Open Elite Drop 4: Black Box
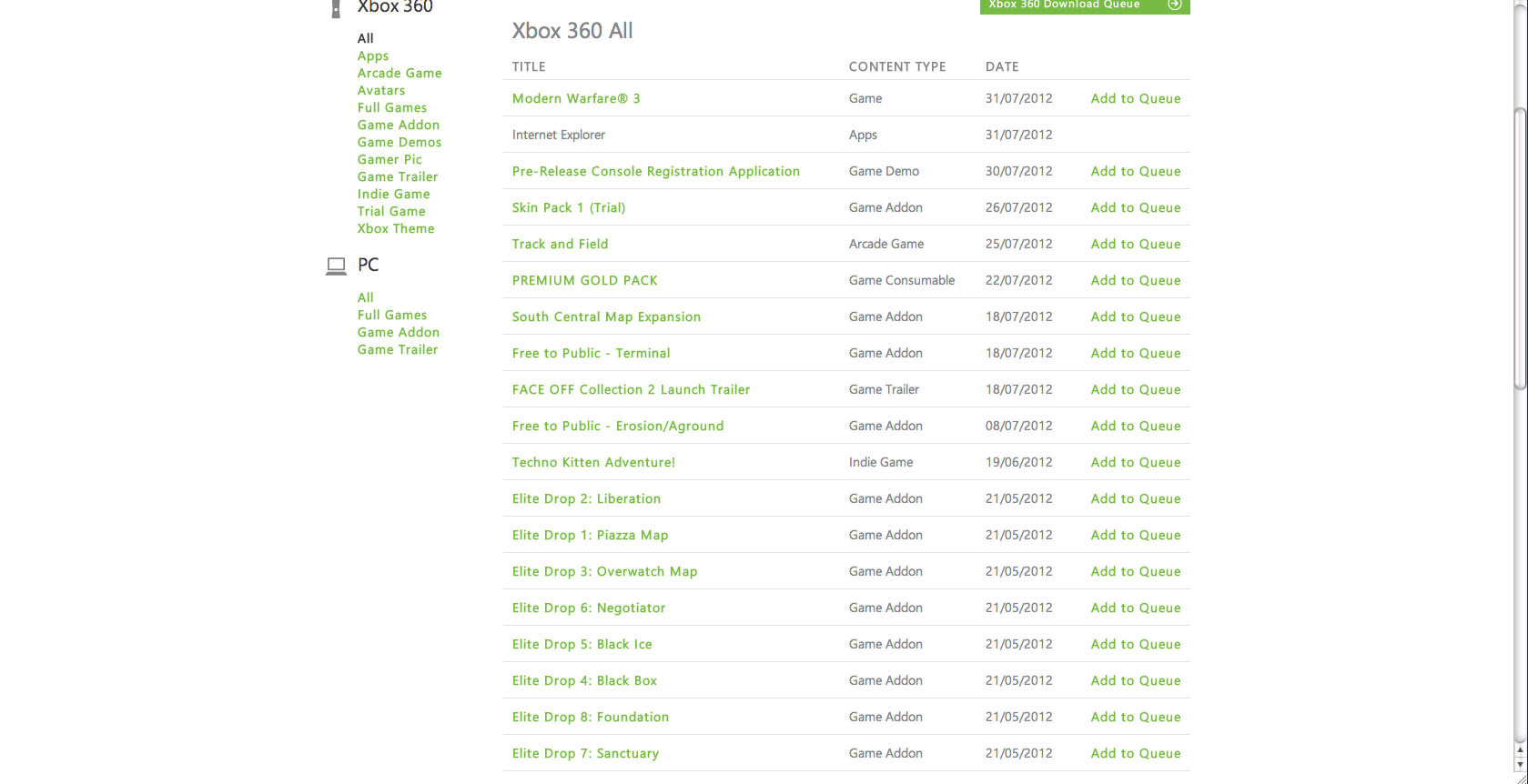Screen dimensions: 1528x784 coord(584,680)
